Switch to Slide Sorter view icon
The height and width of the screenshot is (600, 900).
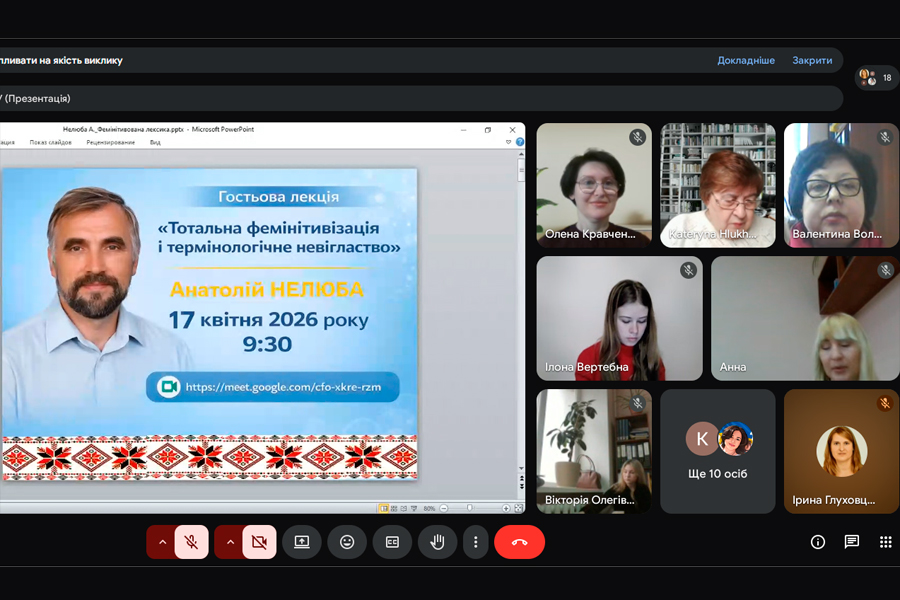point(394,508)
